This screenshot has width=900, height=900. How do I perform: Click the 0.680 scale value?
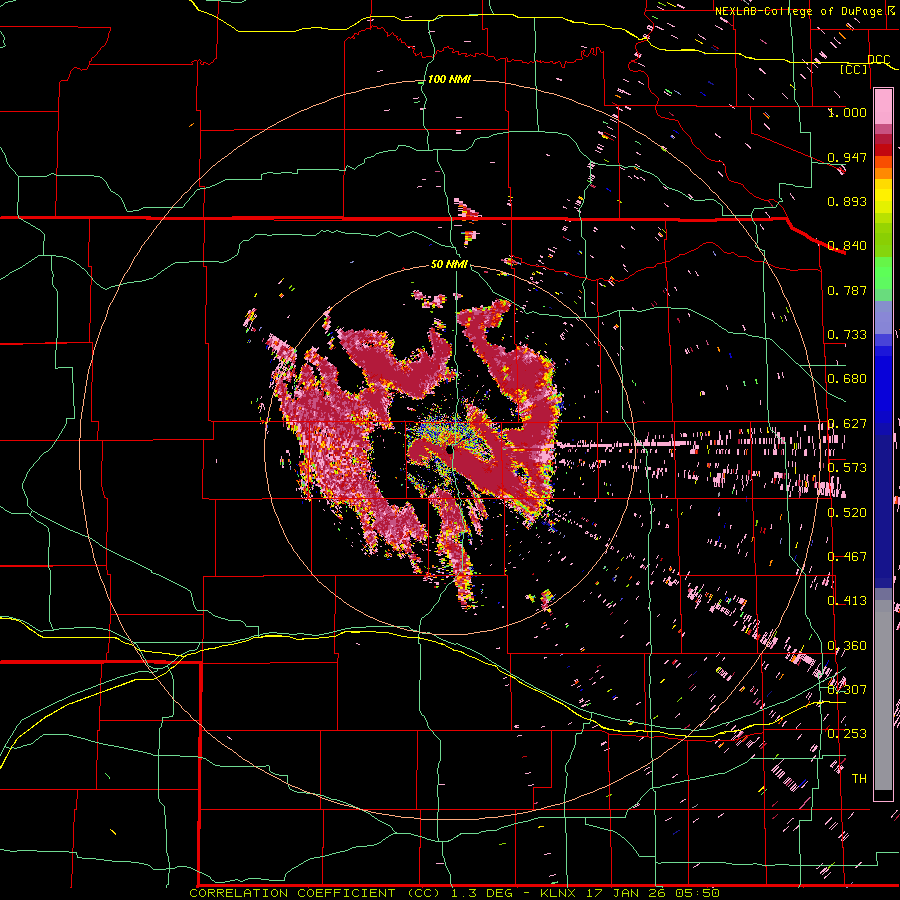tap(847, 378)
